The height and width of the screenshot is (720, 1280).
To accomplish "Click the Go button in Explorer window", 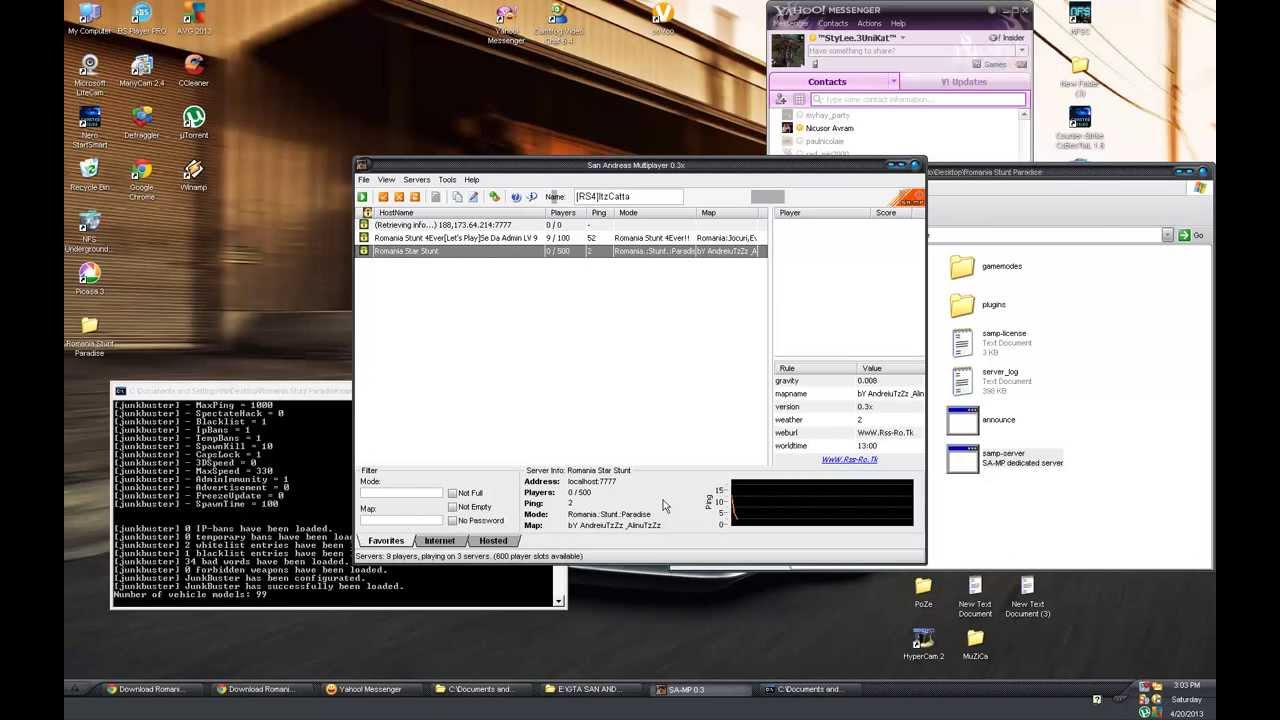I will (1192, 235).
